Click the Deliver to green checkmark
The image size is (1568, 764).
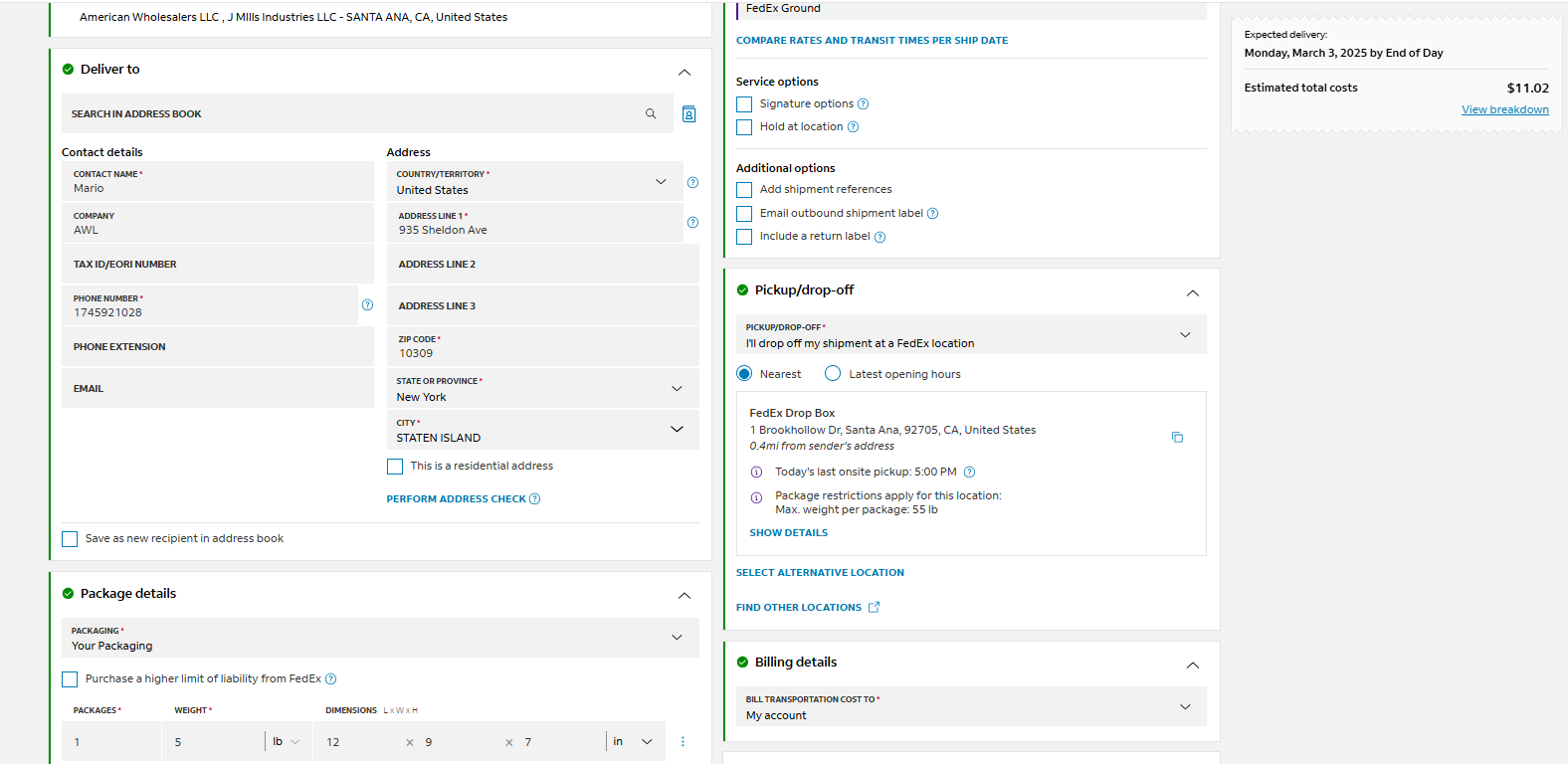pyautogui.click(x=68, y=69)
